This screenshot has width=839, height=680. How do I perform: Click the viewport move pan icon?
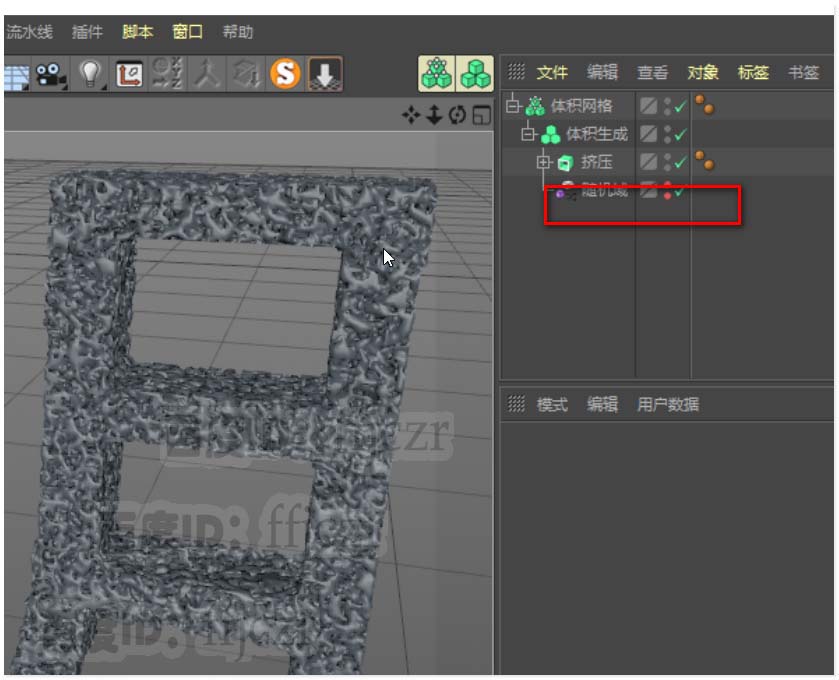(x=411, y=116)
